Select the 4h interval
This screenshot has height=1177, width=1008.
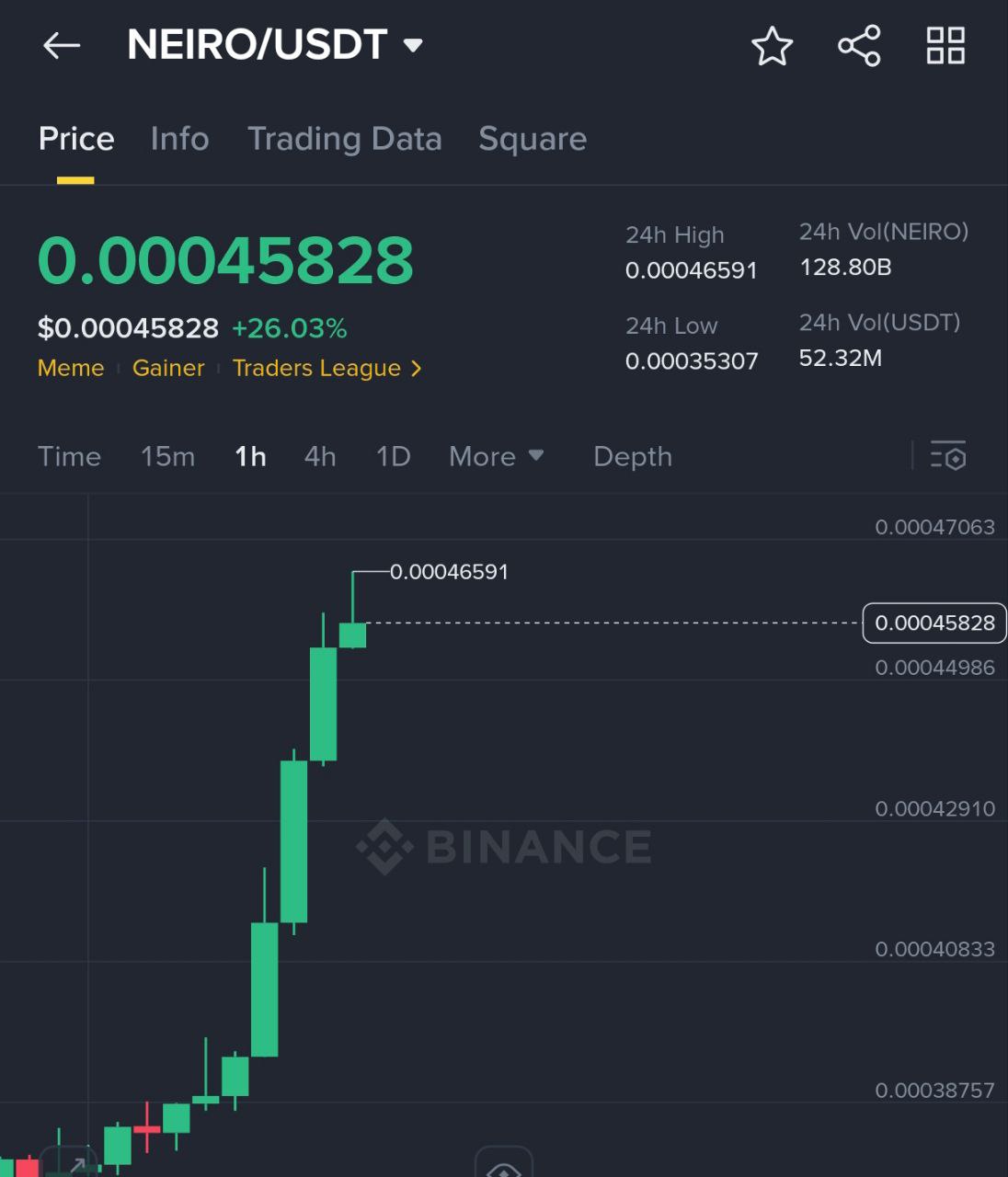[320, 456]
